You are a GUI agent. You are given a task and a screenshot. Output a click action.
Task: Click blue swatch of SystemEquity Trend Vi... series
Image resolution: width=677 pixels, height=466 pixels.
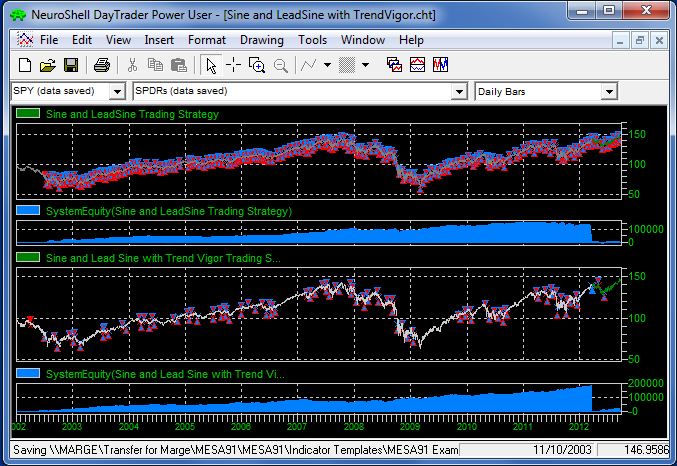coord(28,373)
